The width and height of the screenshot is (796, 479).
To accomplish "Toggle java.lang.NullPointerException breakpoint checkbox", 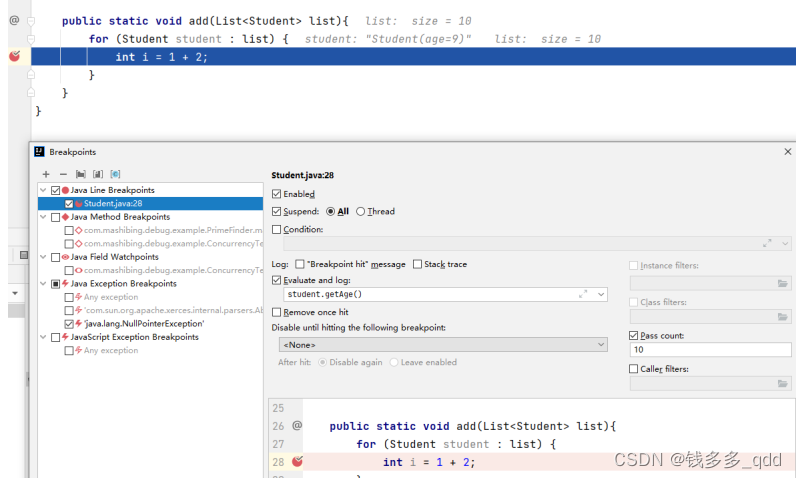I will [69, 324].
